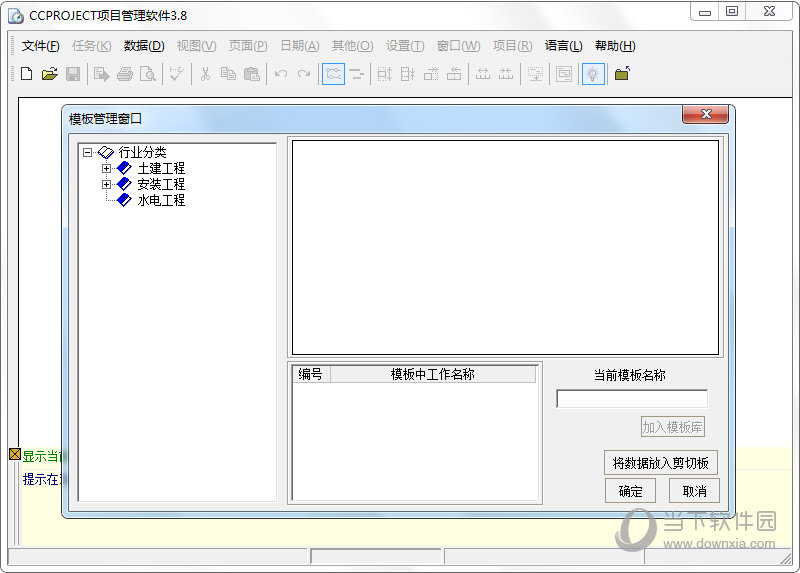Open the 数据(D) menu
This screenshot has height=573, width=800.
tap(144, 46)
